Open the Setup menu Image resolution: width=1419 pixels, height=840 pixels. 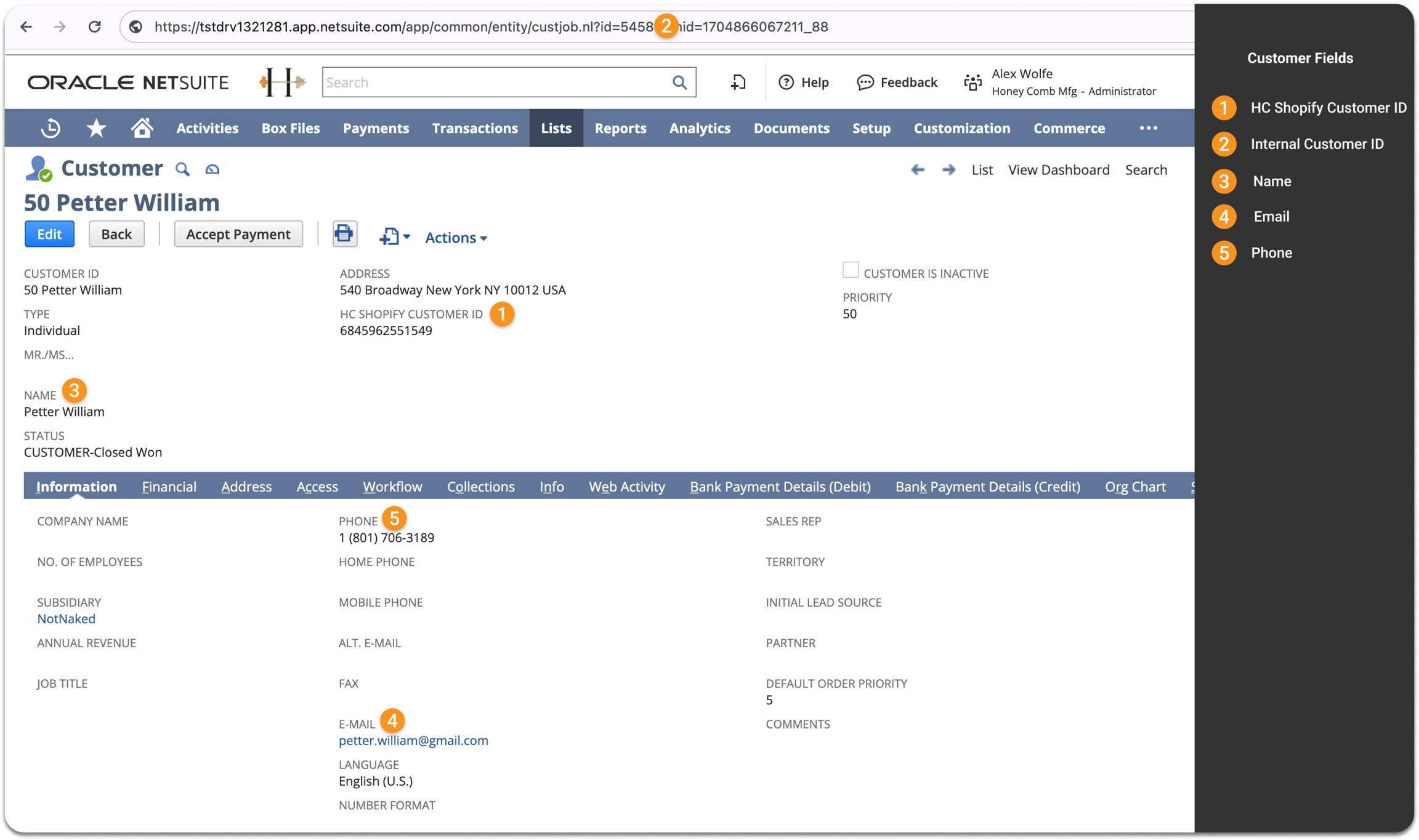(x=871, y=128)
